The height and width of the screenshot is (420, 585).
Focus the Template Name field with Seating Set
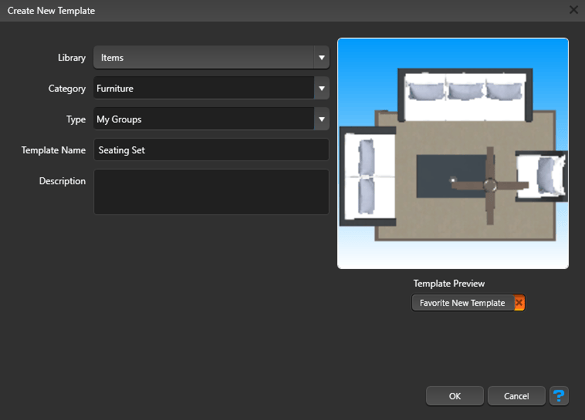(x=211, y=150)
